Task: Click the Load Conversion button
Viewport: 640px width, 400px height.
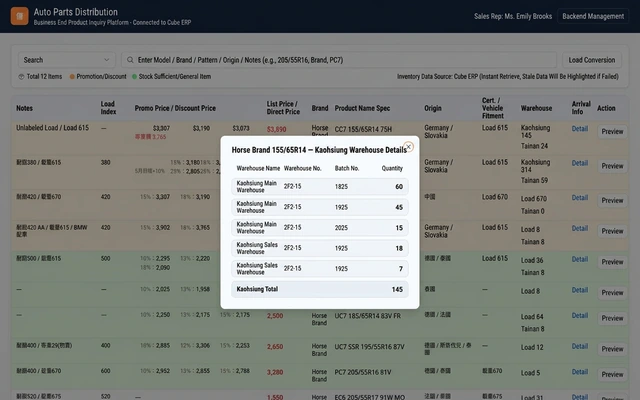Action: pos(591,60)
